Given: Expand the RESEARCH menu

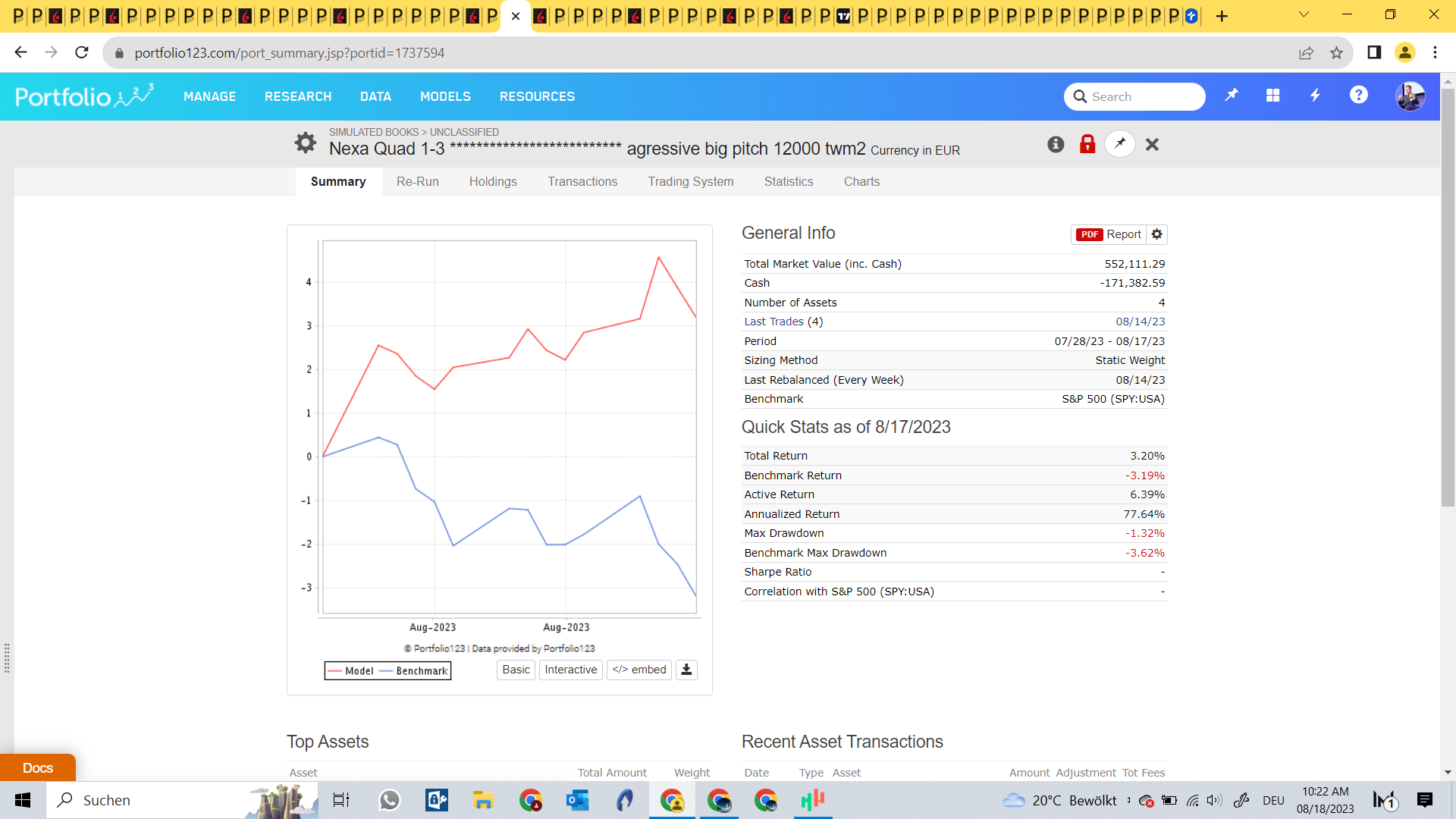Looking at the screenshot, I should [298, 96].
